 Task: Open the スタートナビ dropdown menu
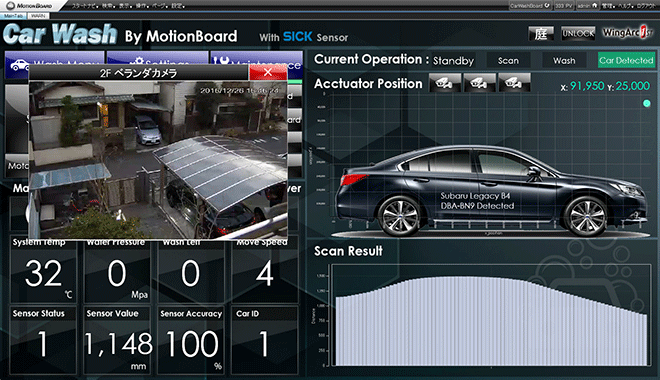click(85, 6)
